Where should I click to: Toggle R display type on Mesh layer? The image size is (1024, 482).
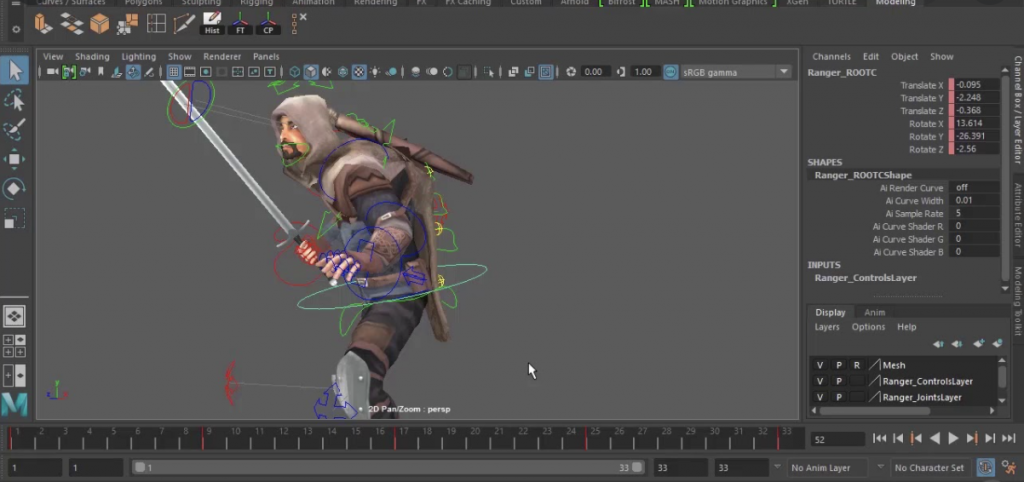pyautogui.click(x=857, y=365)
